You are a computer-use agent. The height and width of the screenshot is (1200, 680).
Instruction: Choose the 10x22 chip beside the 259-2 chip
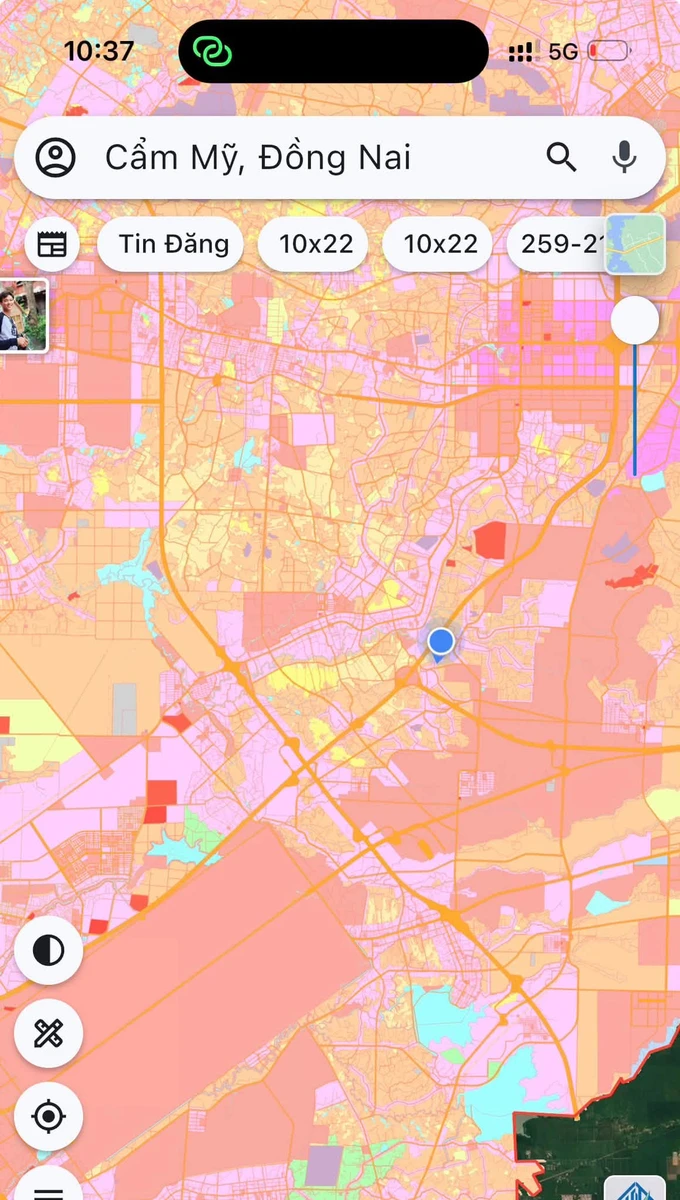pos(441,244)
